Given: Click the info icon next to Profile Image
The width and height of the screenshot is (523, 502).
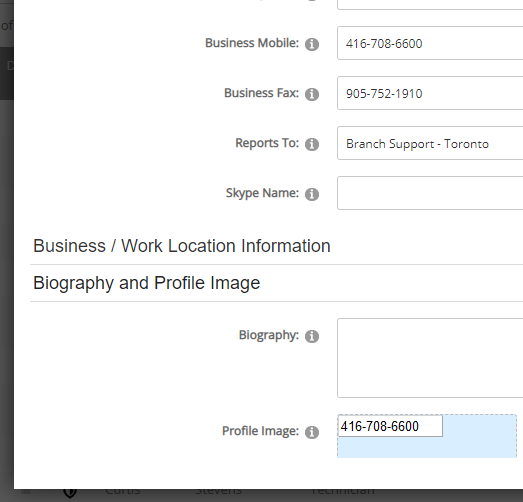Looking at the screenshot, I should pyautogui.click(x=312, y=432).
